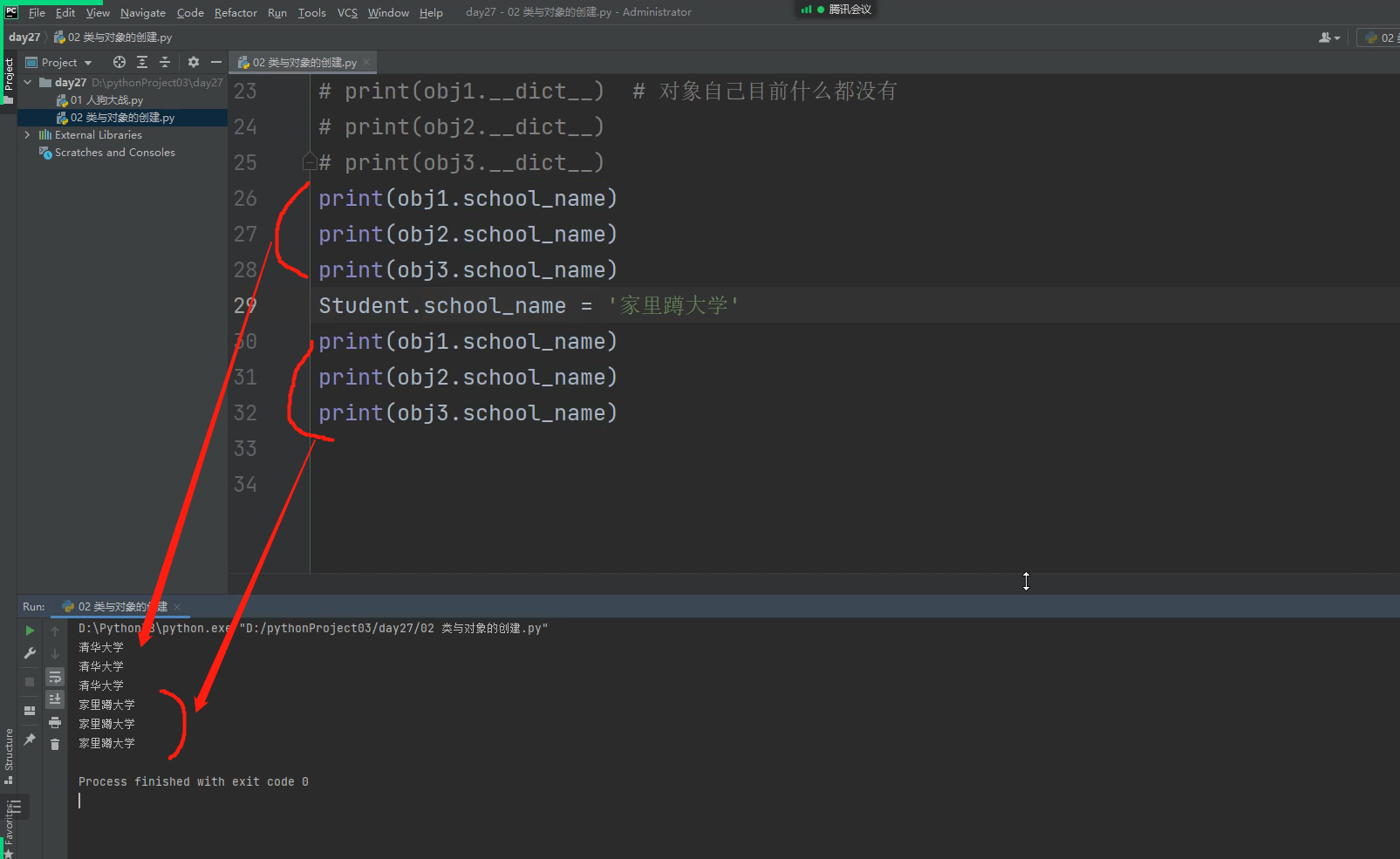1400x859 pixels.
Task: Open the Code menu
Action: (190, 12)
